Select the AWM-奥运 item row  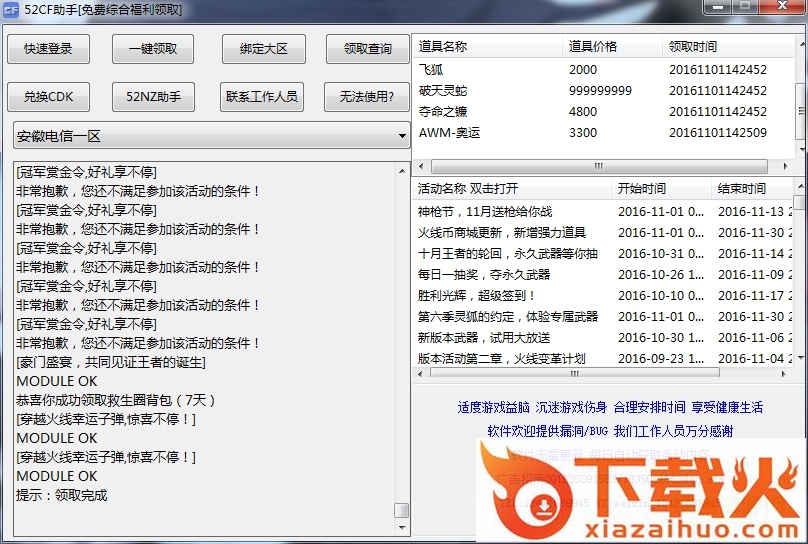[x=603, y=133]
